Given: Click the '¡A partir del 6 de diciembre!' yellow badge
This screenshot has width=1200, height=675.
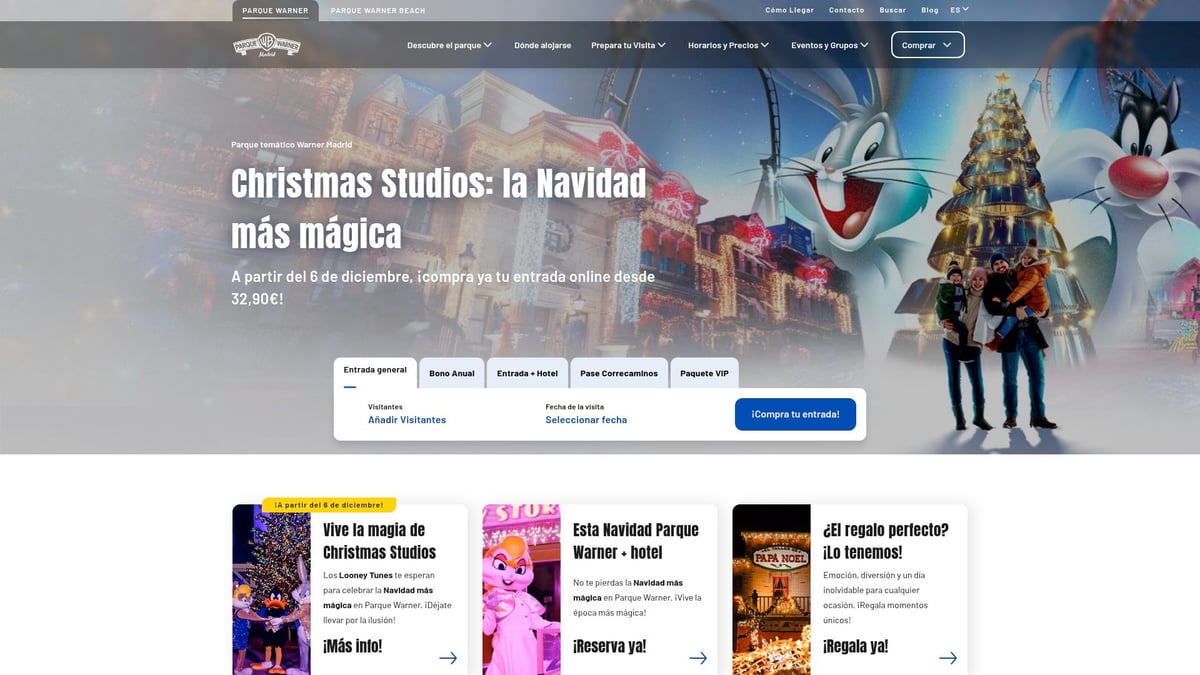Looking at the screenshot, I should (329, 505).
